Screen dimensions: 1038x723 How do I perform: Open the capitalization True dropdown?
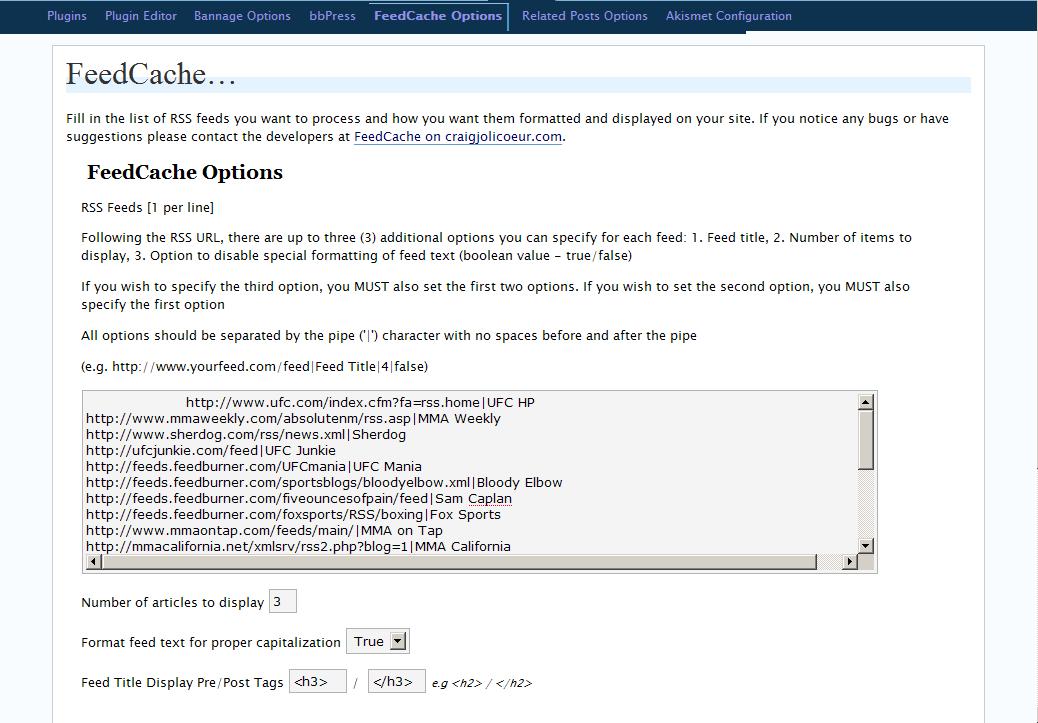point(378,641)
